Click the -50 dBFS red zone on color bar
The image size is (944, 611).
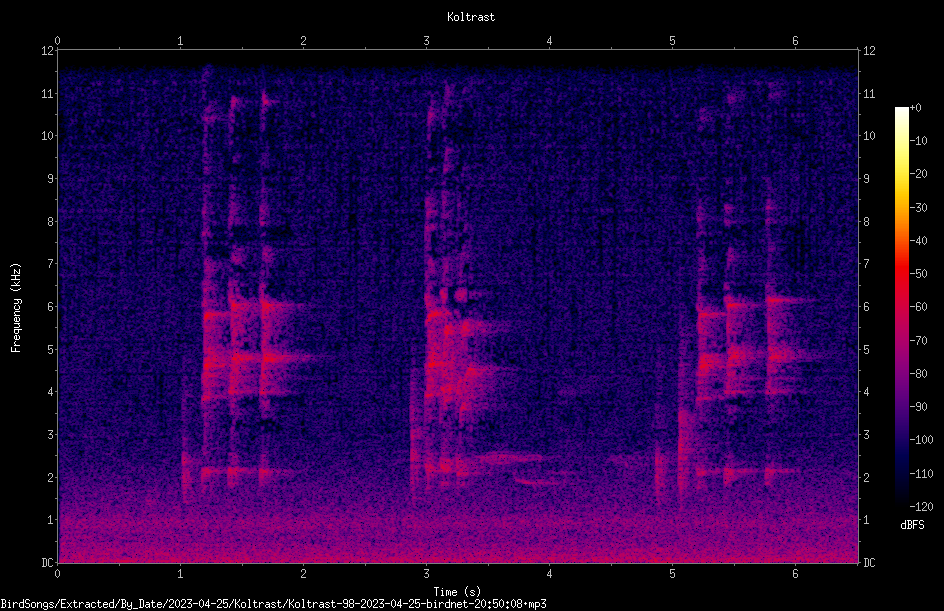(x=901, y=274)
